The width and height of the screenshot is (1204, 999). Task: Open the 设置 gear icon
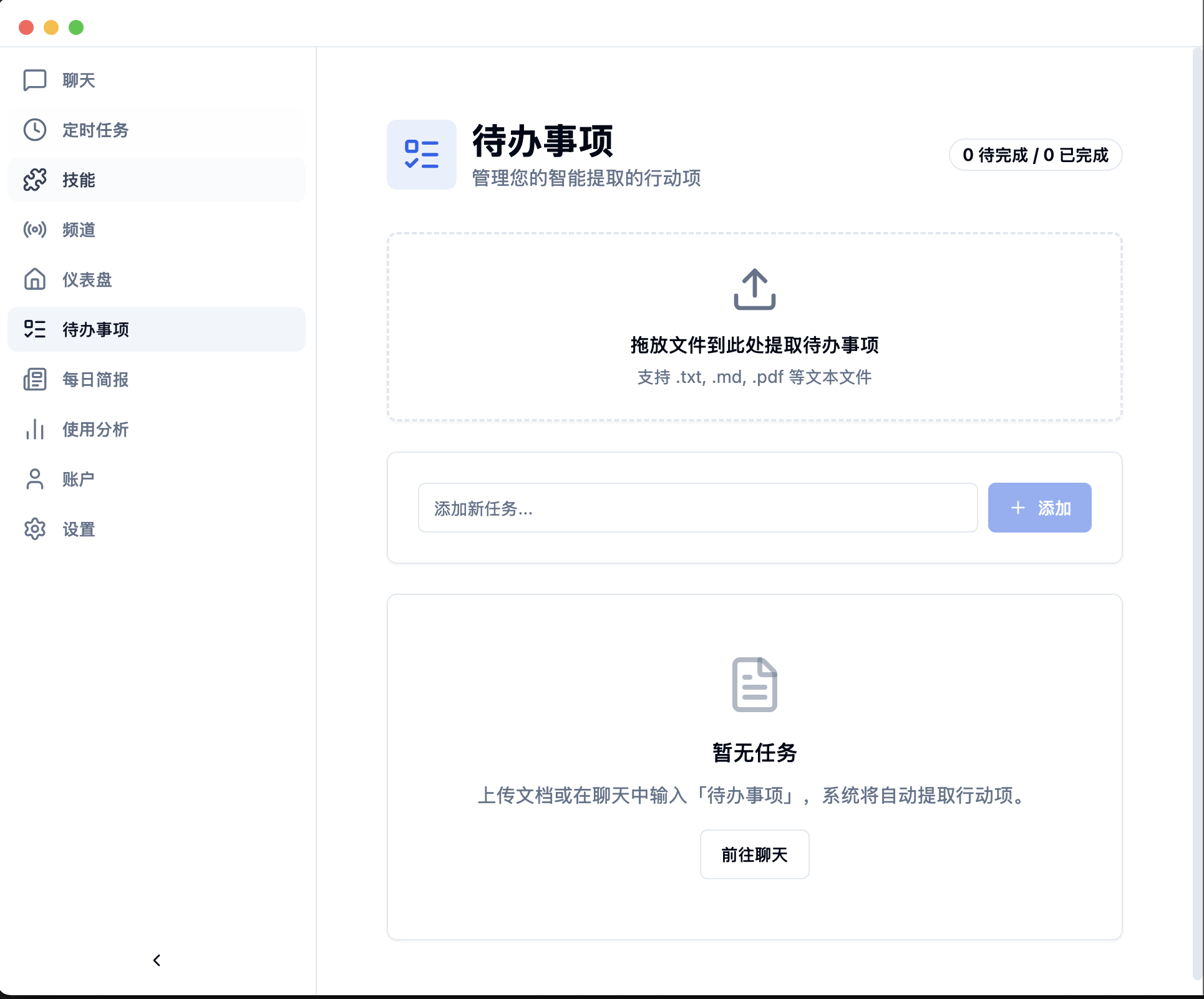(x=34, y=529)
